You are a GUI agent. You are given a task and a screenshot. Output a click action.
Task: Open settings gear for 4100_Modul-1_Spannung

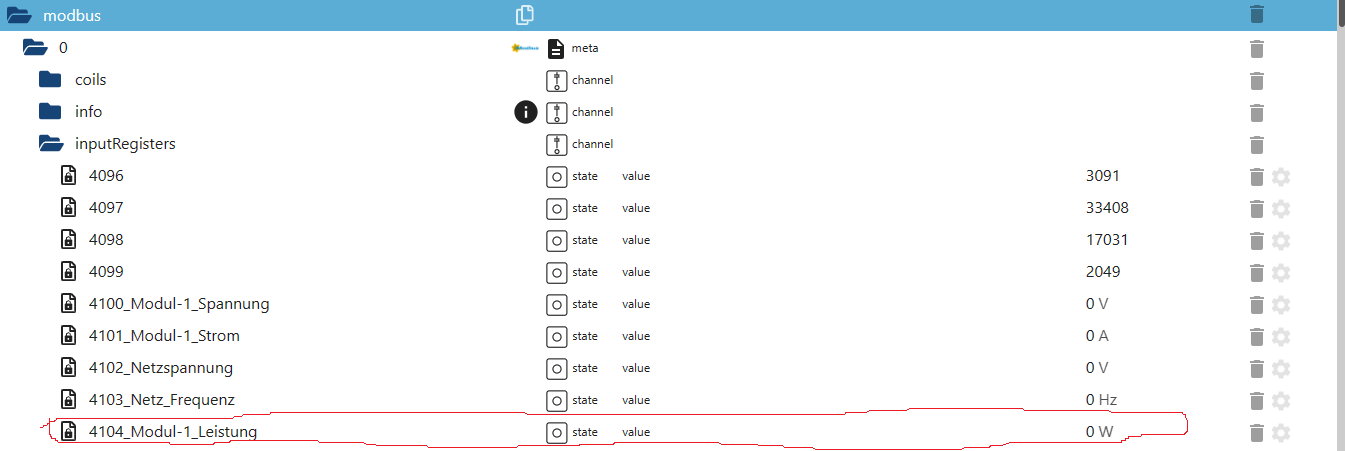[x=1281, y=305]
